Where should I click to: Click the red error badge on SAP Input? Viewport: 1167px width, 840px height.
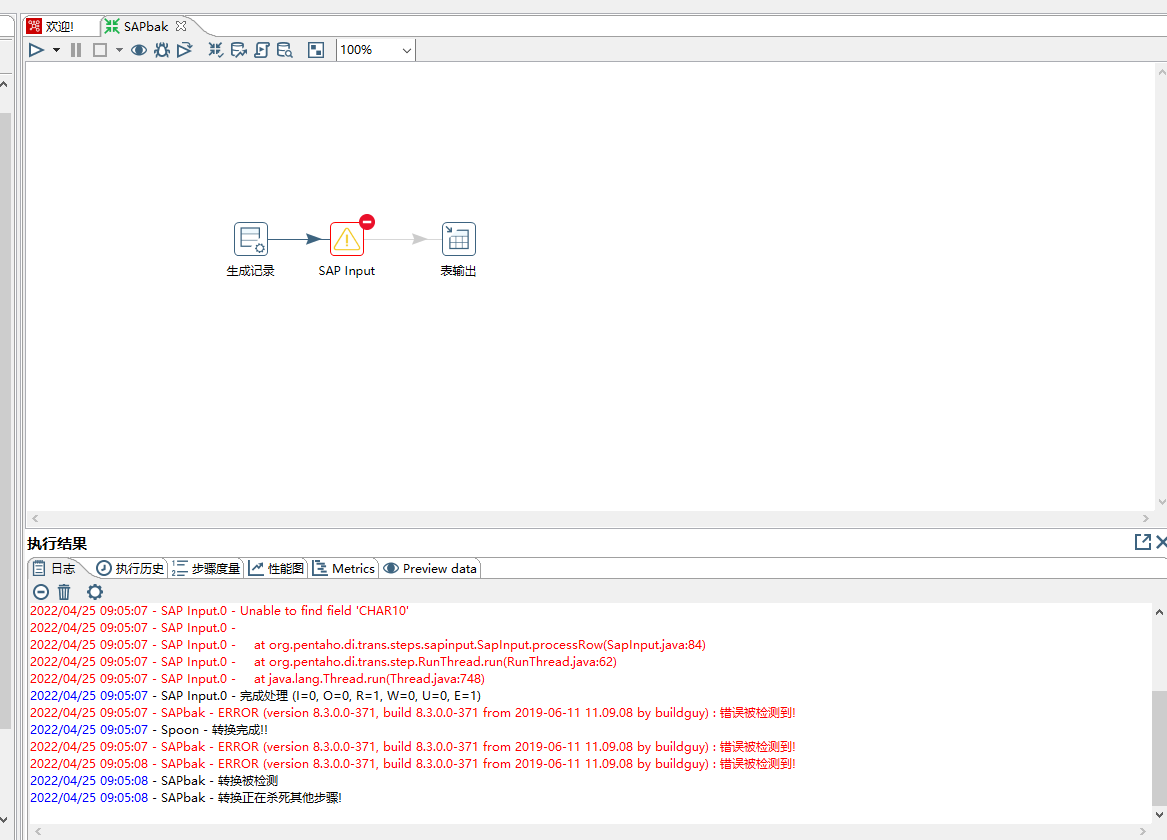click(367, 222)
